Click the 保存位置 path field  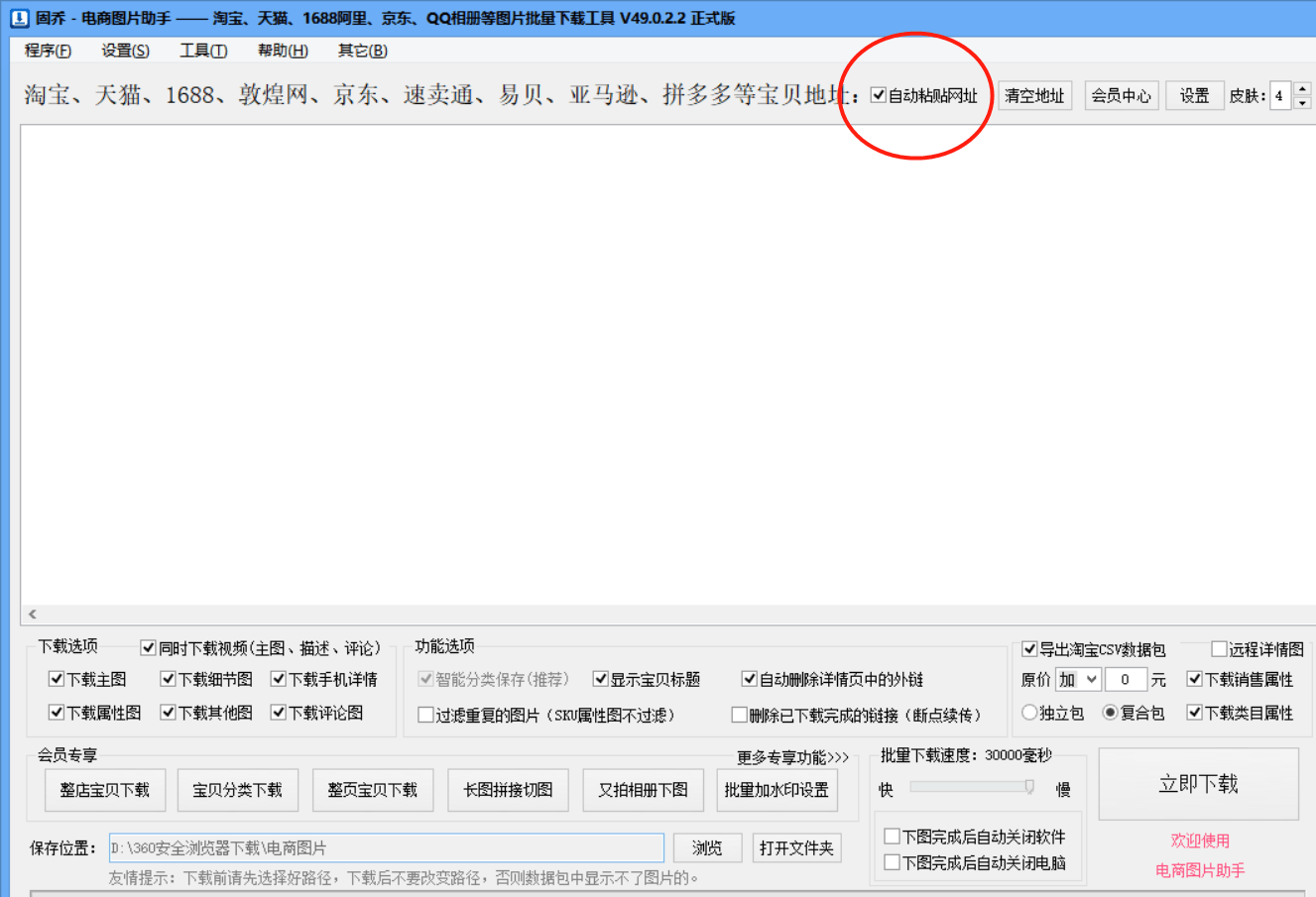pyautogui.click(x=387, y=847)
